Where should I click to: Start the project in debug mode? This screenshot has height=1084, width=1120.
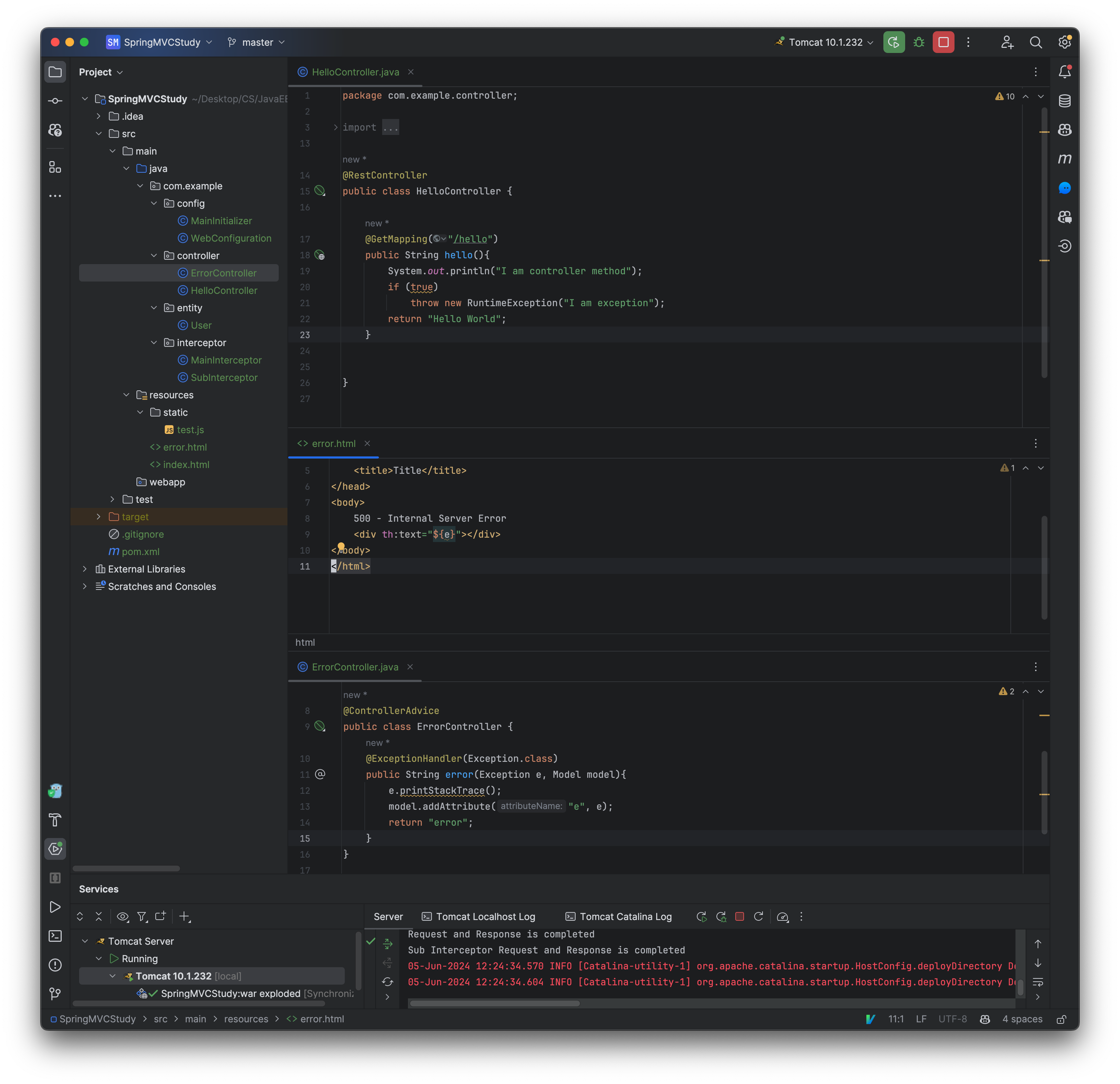918,42
